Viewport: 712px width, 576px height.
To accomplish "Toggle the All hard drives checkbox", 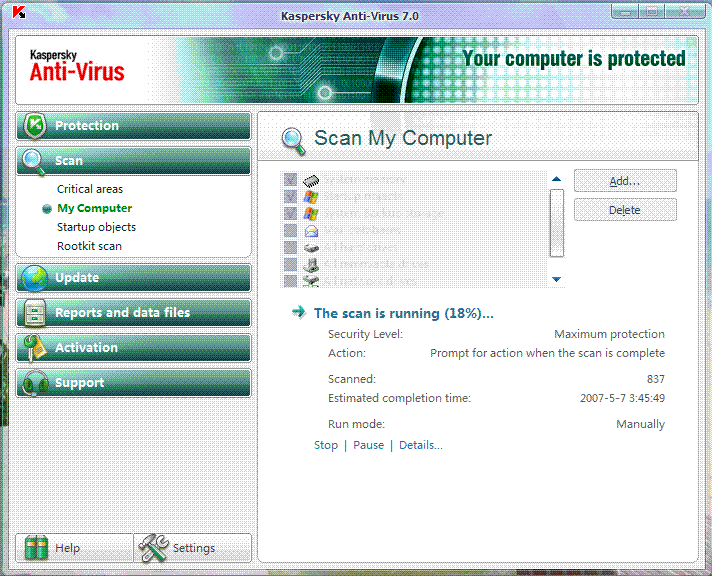I will tap(290, 247).
